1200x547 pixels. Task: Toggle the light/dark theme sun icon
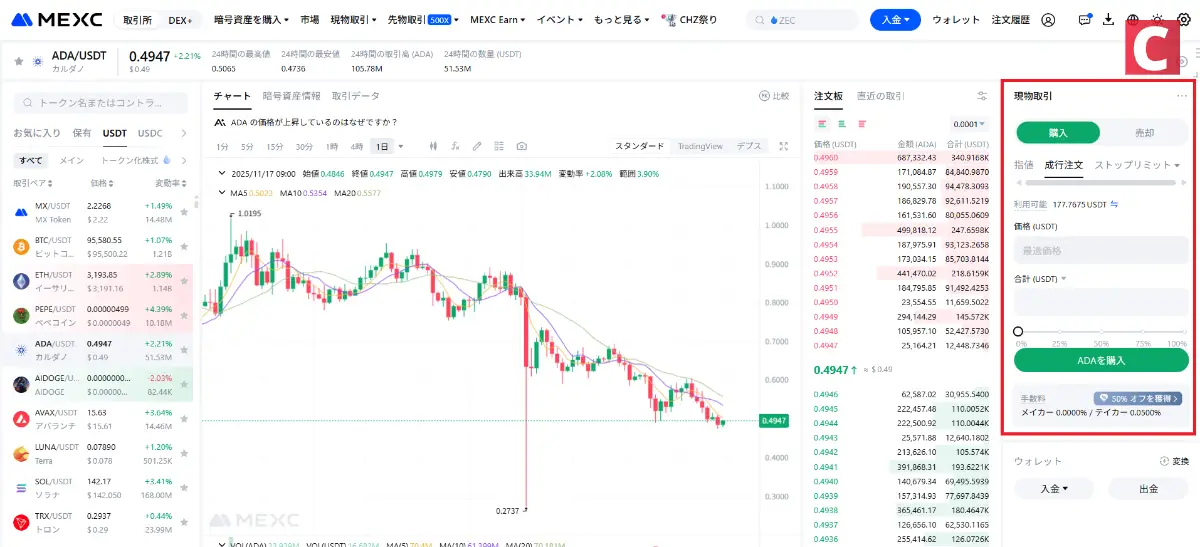point(1158,20)
